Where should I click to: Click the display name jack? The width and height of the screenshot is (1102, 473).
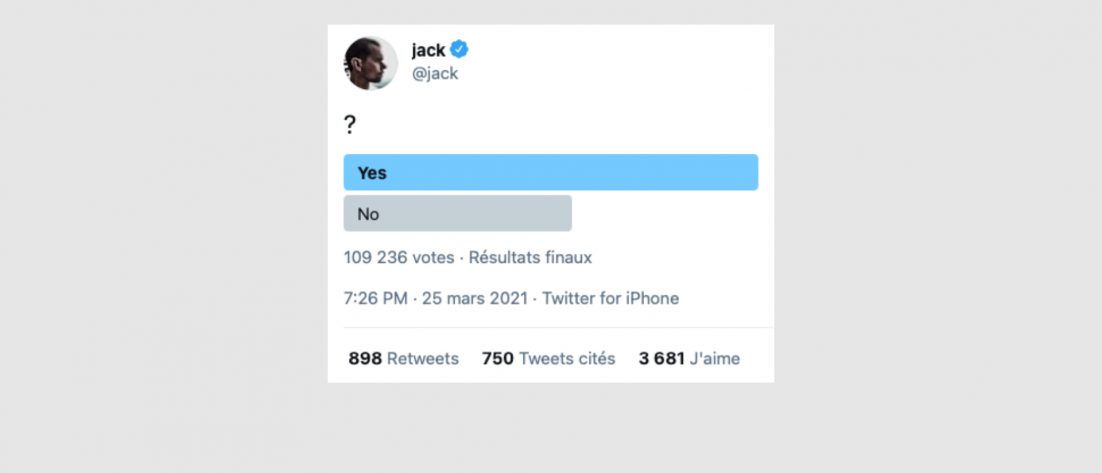tap(428, 50)
